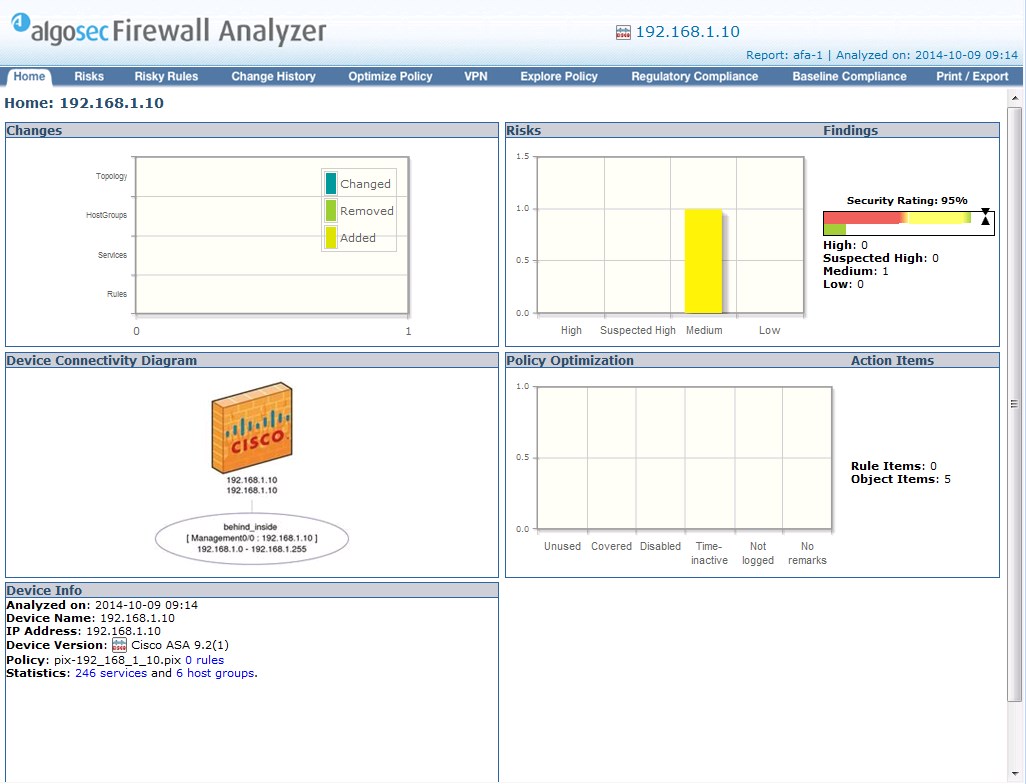Click the Security Rating marker arrows
1026x784 pixels.
coord(985,217)
